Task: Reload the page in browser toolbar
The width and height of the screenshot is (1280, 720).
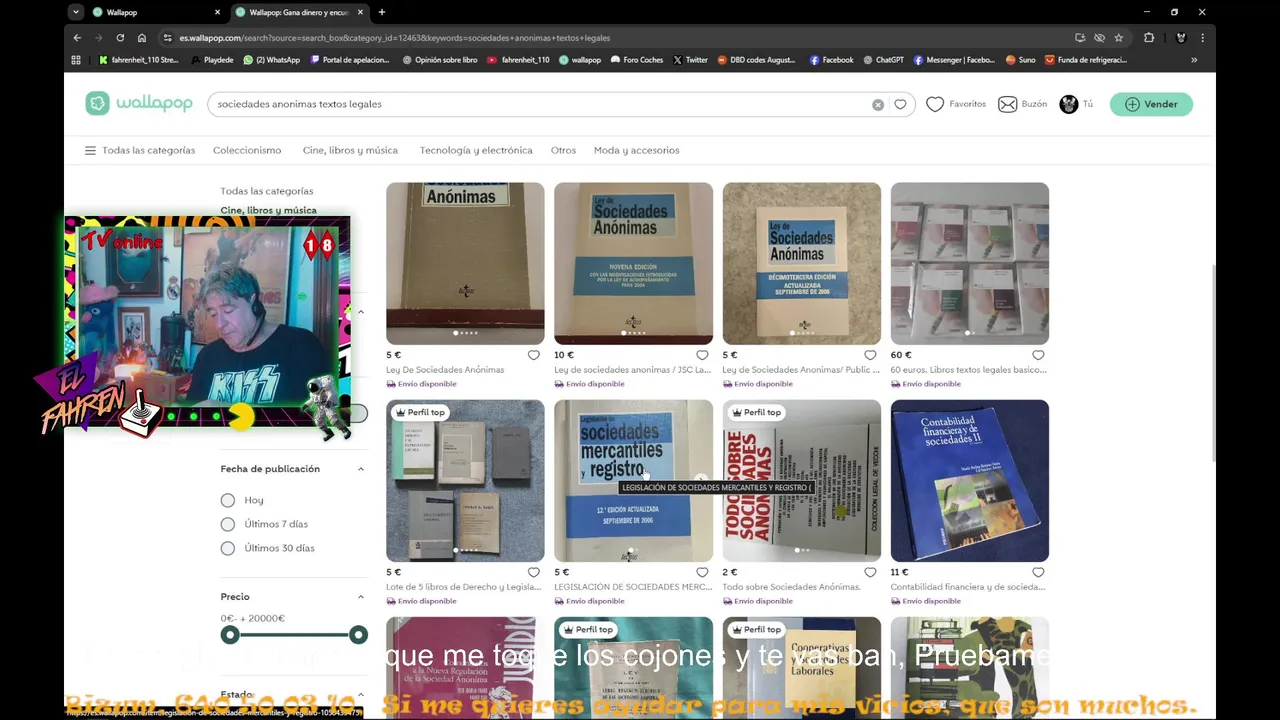Action: (120, 38)
